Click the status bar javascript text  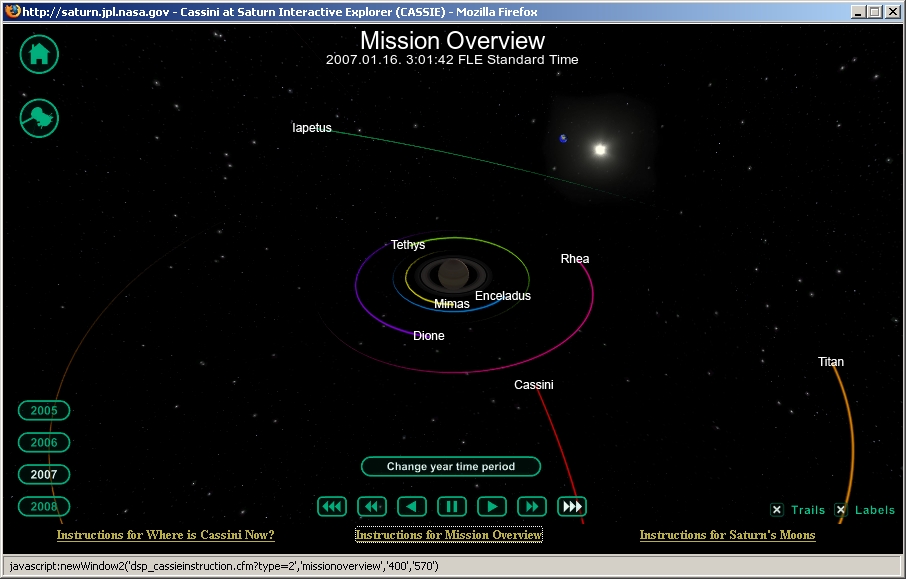[x=224, y=566]
